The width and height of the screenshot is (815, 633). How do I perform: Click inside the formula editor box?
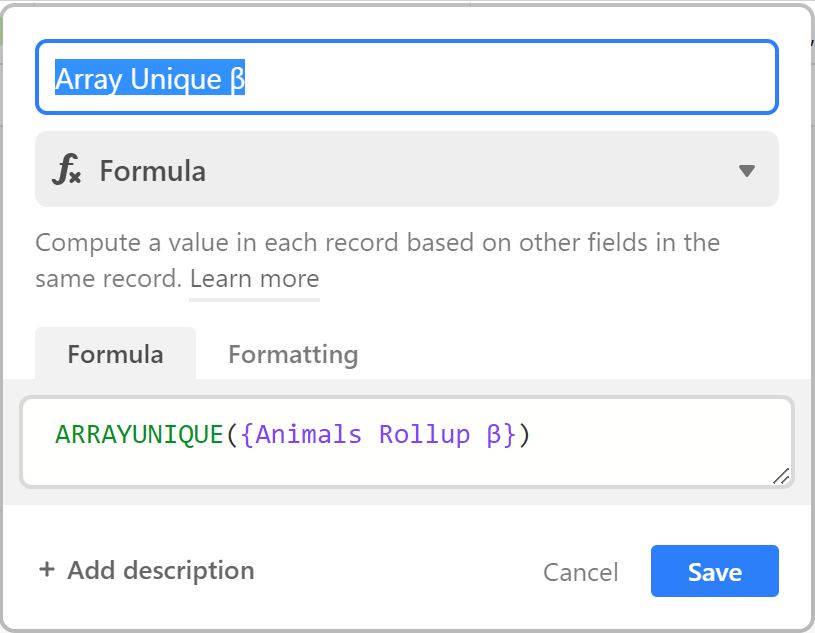pyautogui.click(x=406, y=443)
